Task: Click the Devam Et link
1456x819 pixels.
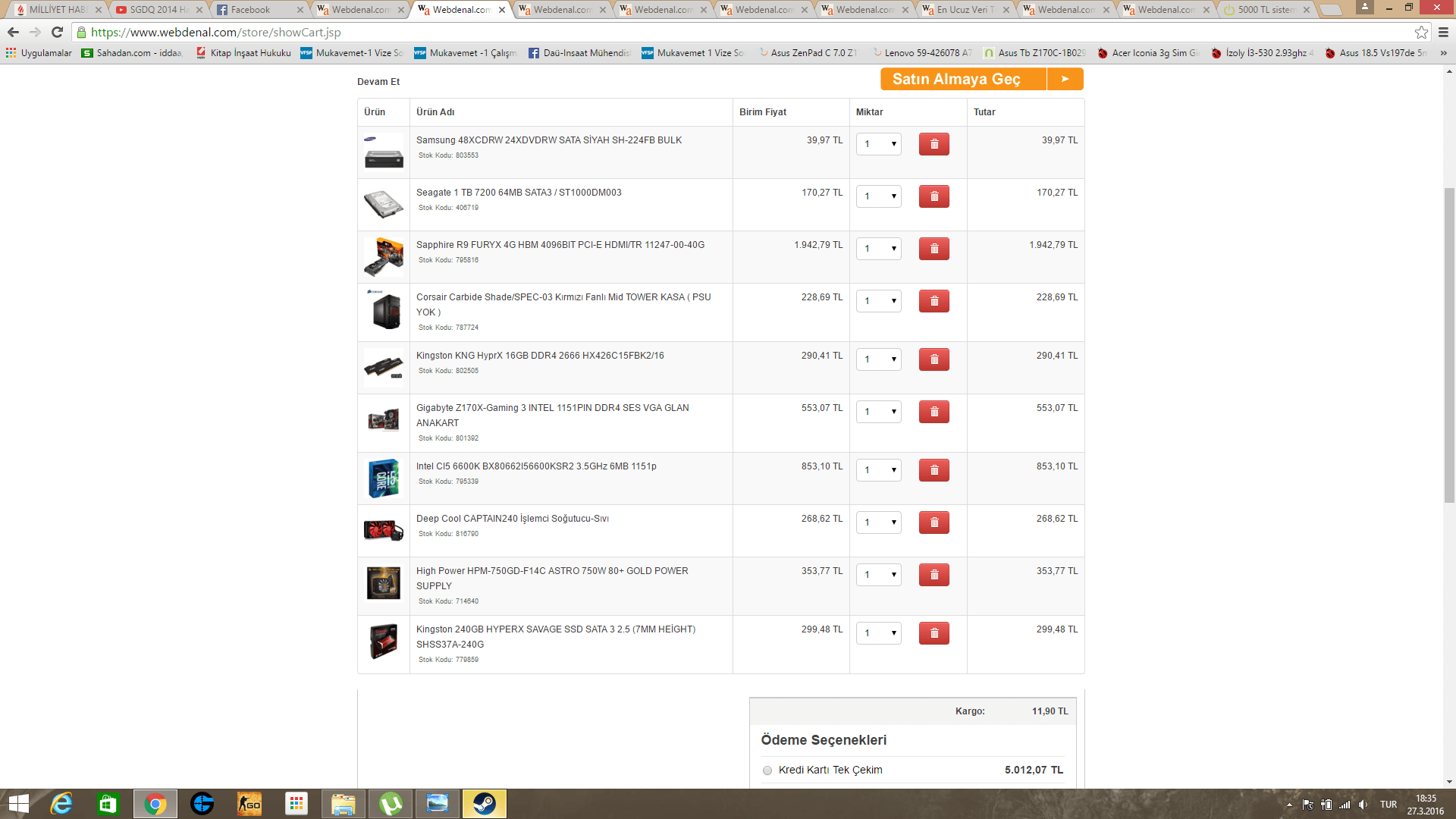Action: (378, 82)
